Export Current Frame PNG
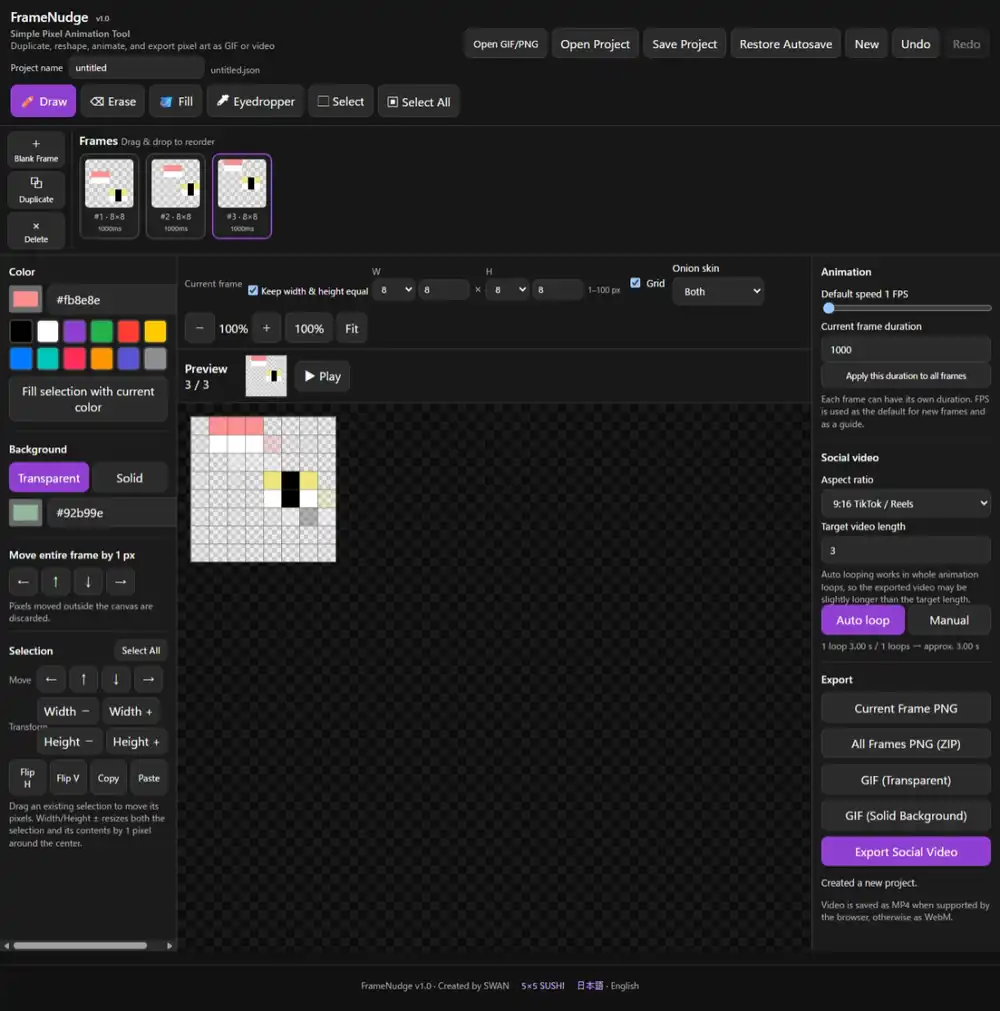1000x1011 pixels. [905, 708]
